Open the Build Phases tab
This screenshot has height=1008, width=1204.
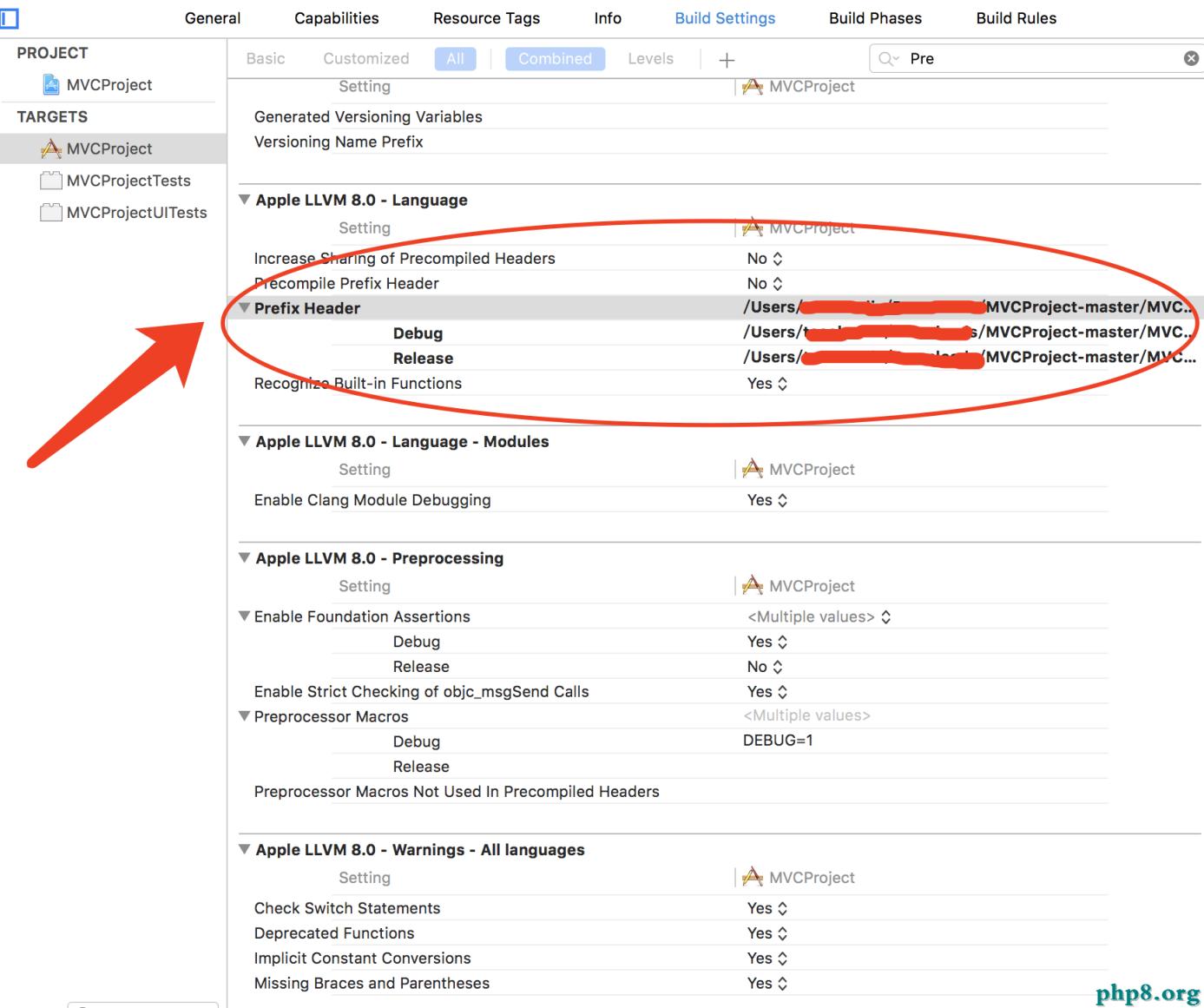[875, 18]
